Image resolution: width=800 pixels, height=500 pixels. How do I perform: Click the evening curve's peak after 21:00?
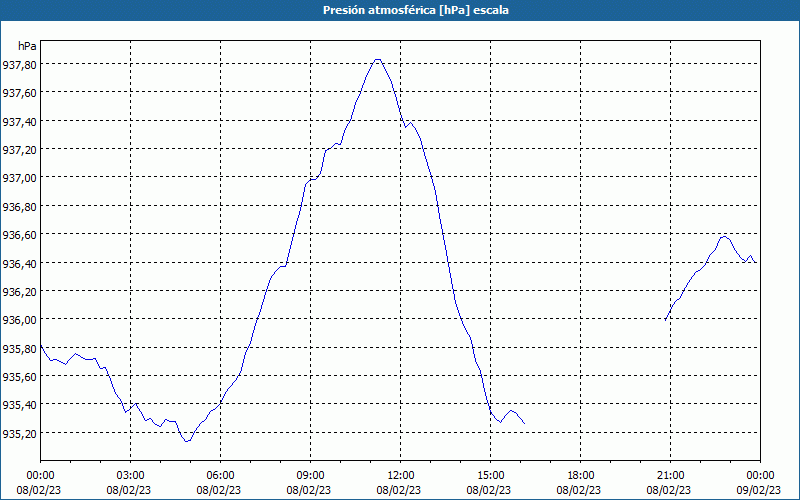coord(724,237)
